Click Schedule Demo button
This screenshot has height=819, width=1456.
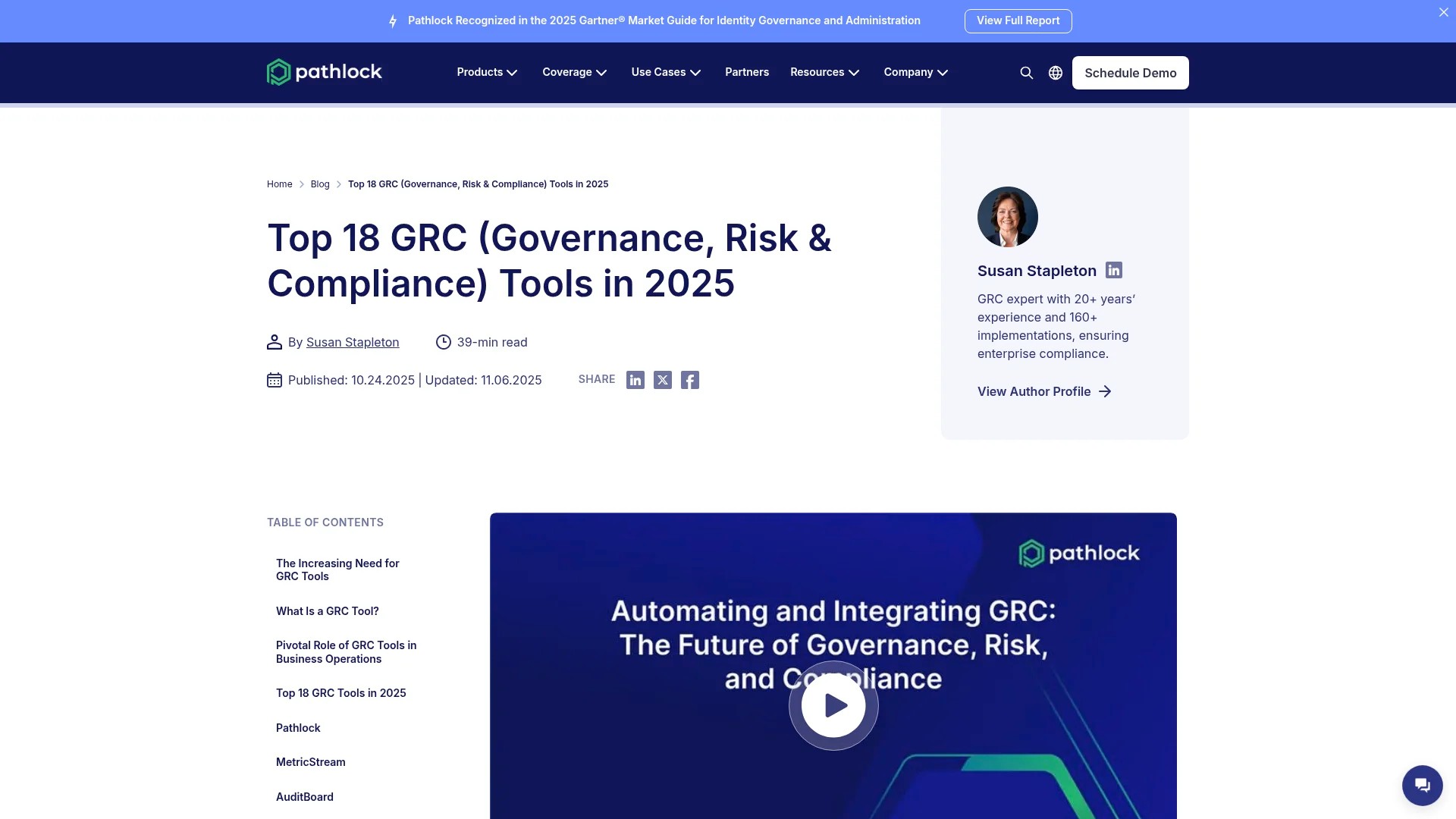coord(1130,73)
